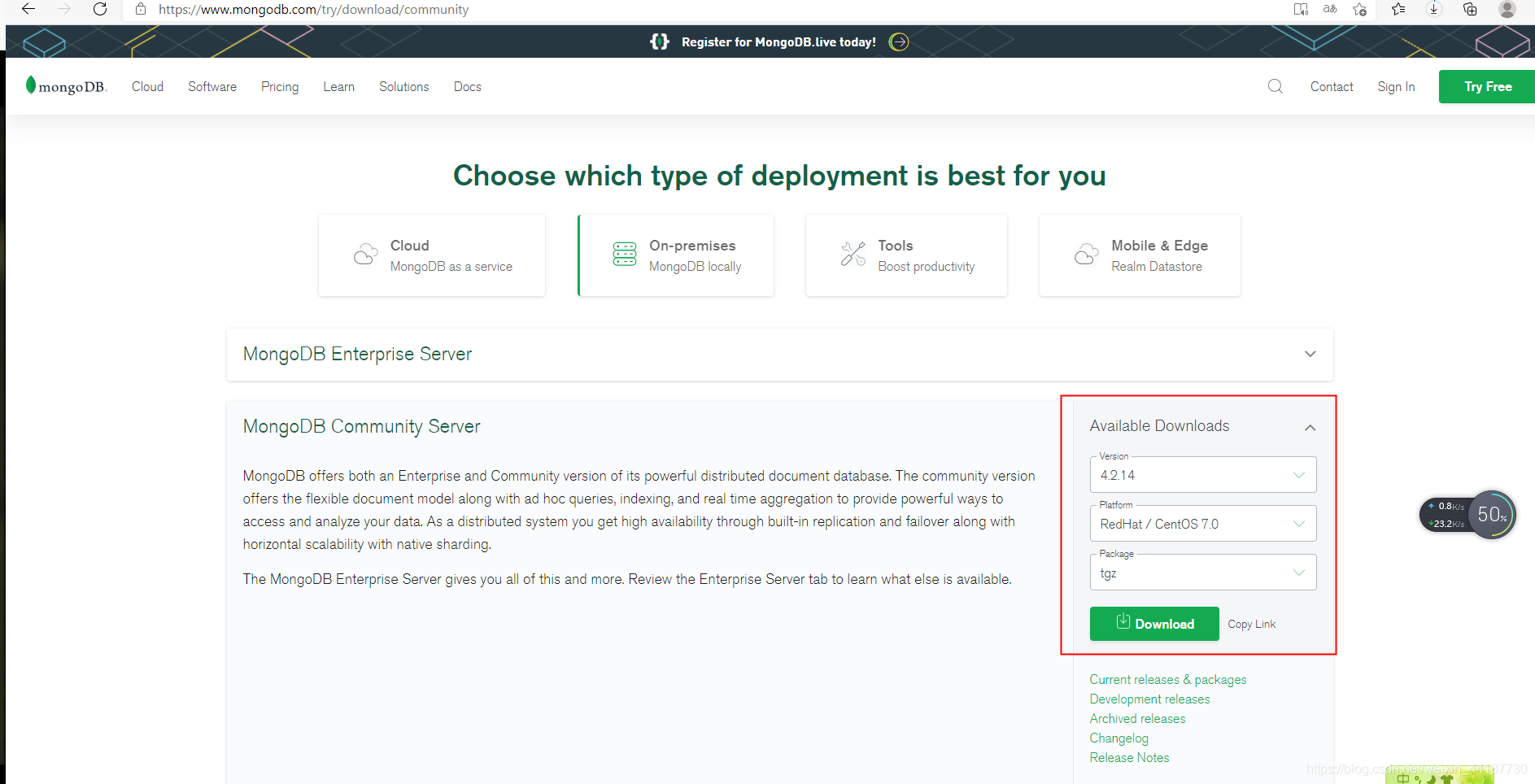The image size is (1535, 784).
Task: Open the Solutions menu
Action: [404, 86]
